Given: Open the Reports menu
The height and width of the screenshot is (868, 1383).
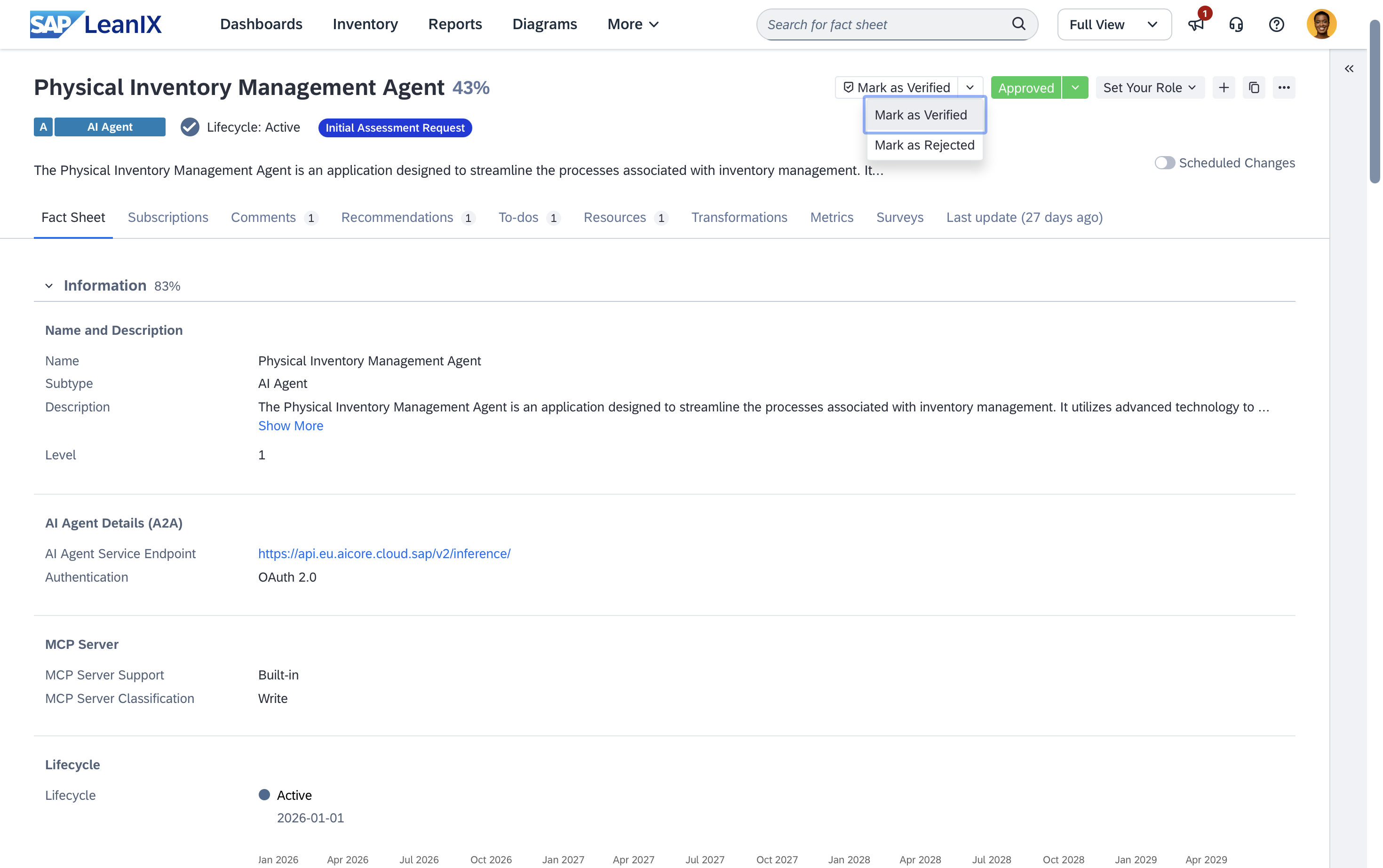Looking at the screenshot, I should pos(455,24).
